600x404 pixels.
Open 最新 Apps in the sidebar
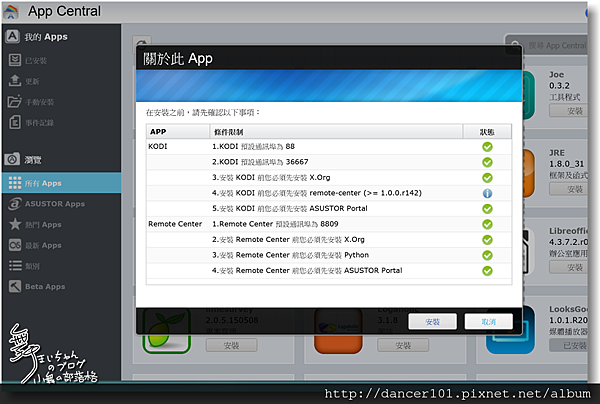(43, 245)
